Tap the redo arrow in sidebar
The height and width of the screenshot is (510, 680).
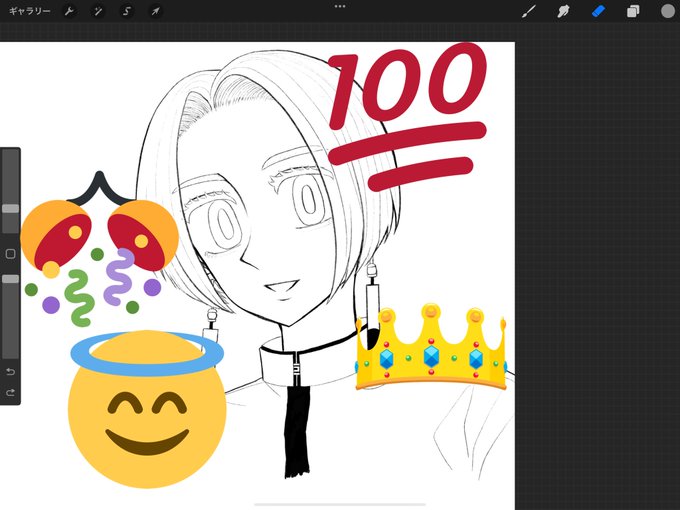pyautogui.click(x=10, y=392)
